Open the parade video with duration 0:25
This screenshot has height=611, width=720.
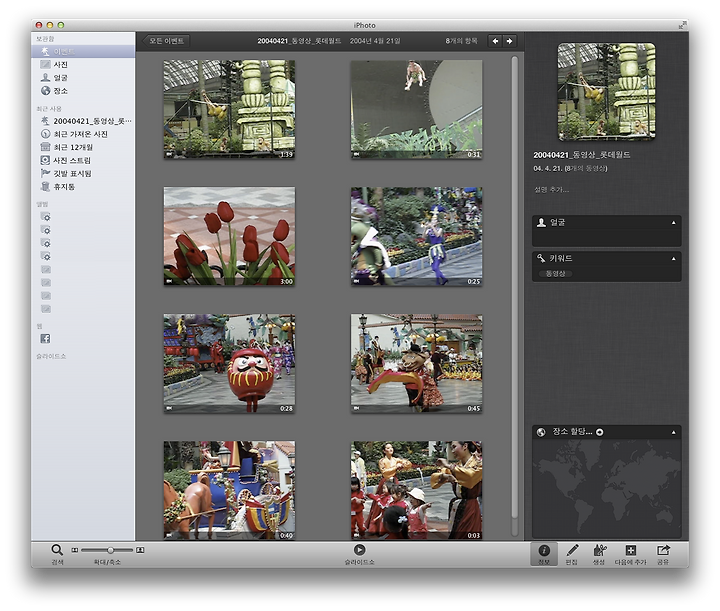click(416, 236)
